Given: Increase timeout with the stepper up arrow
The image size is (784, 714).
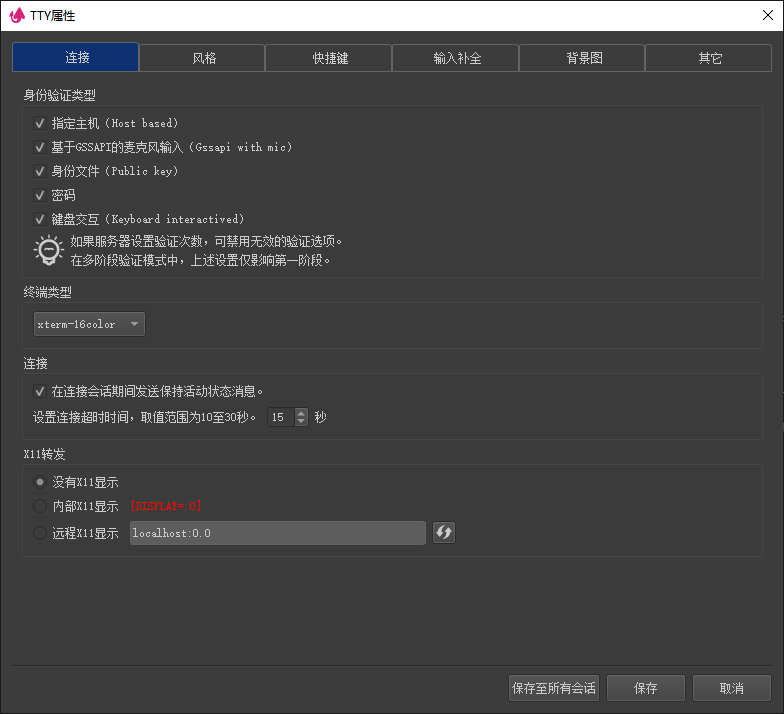Looking at the screenshot, I should pyautogui.click(x=301, y=412).
